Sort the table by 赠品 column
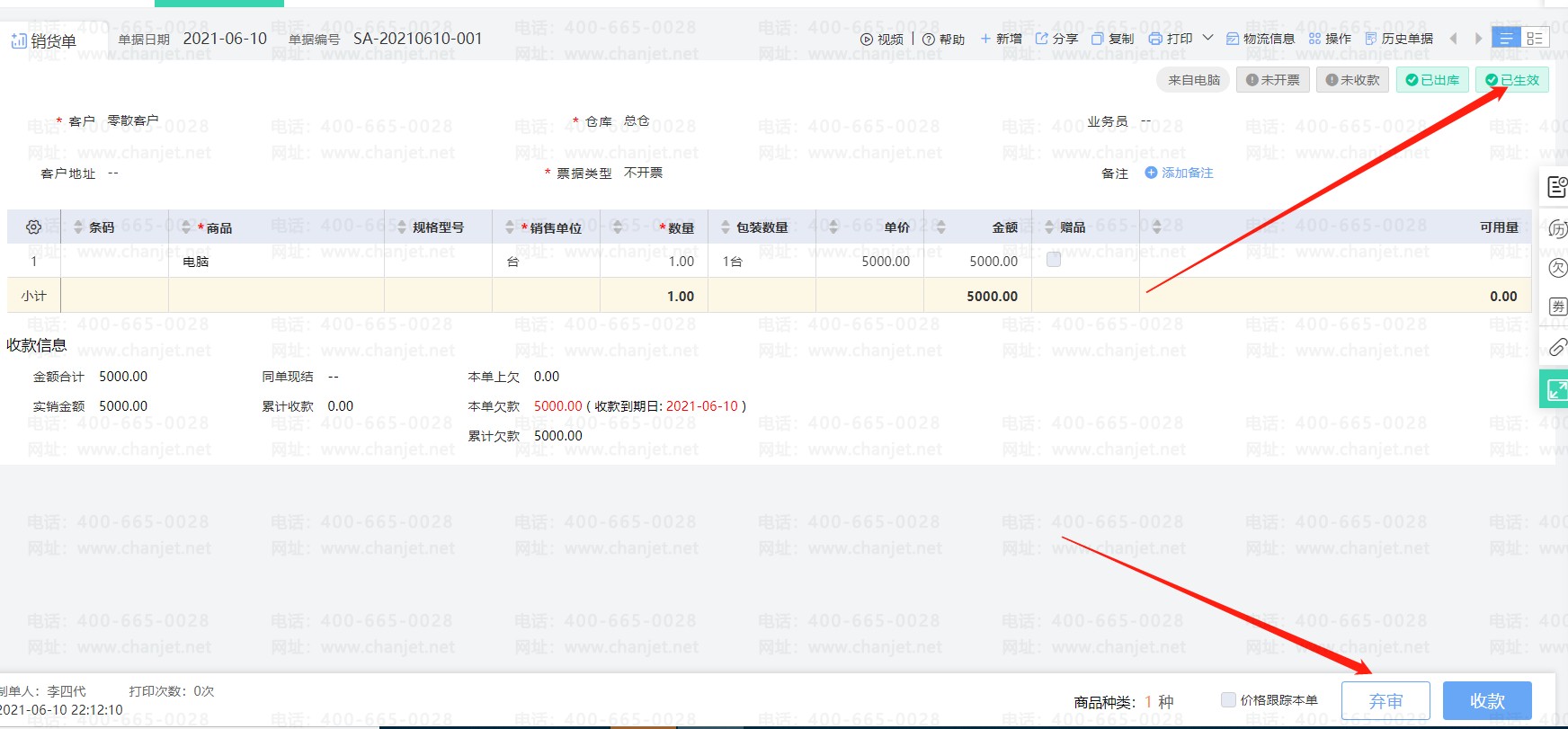This screenshot has width=1568, height=729. pos(1049,227)
